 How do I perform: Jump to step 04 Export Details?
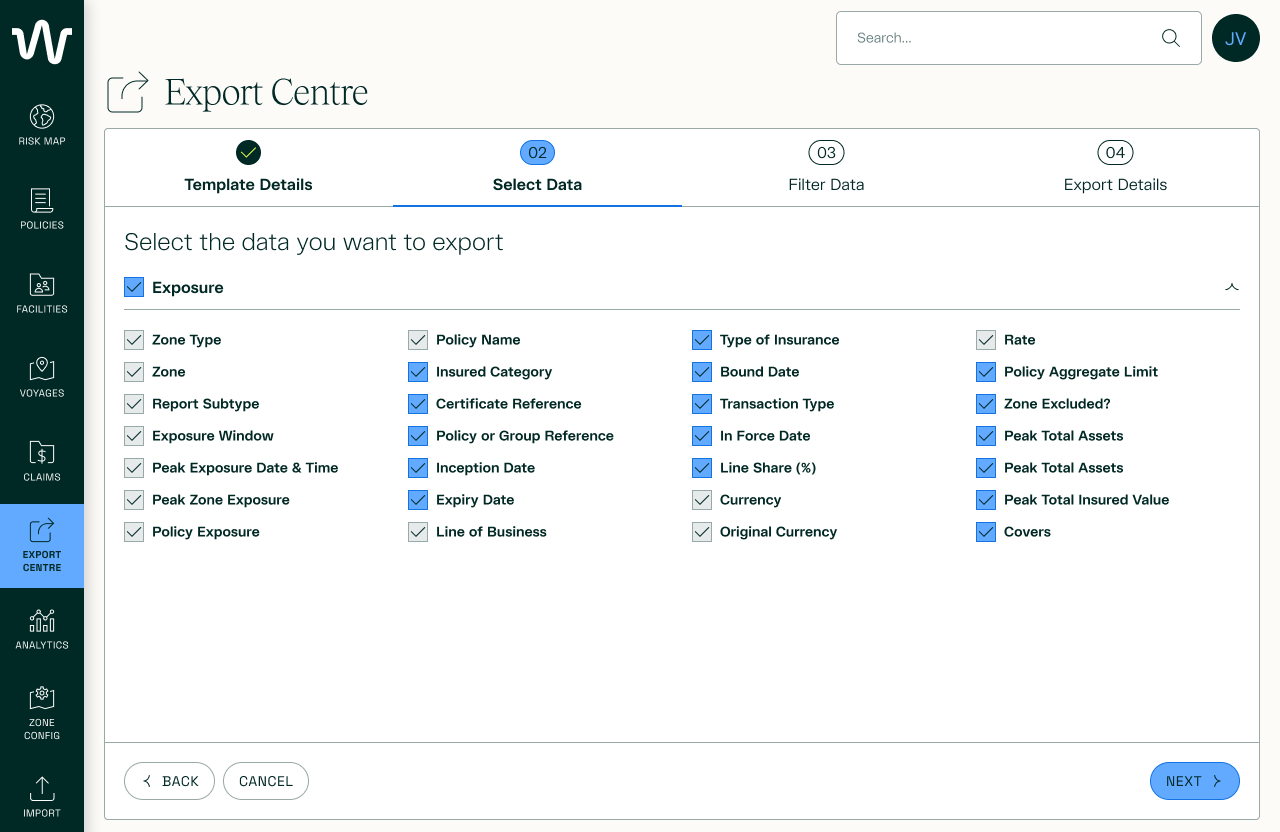coord(1115,167)
